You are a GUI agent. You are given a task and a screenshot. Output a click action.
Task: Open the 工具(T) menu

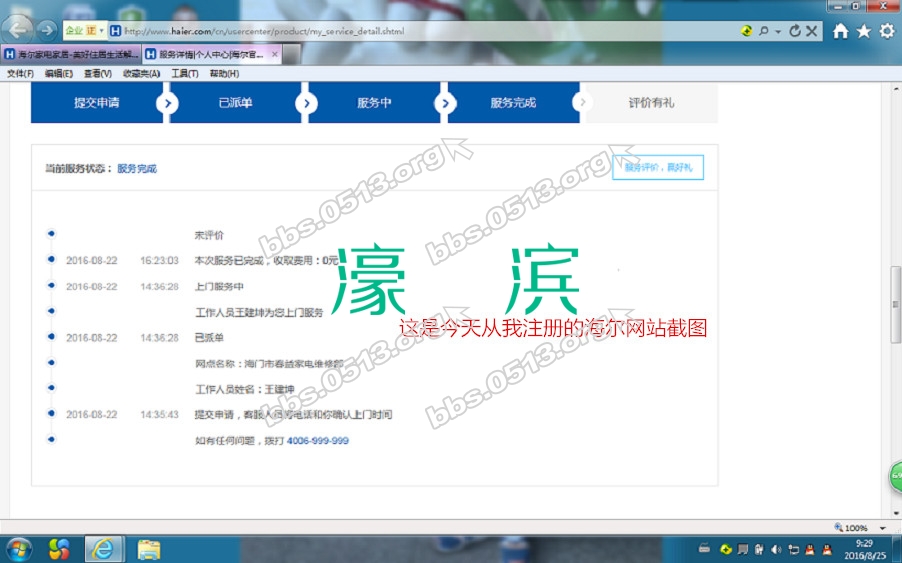pos(185,73)
